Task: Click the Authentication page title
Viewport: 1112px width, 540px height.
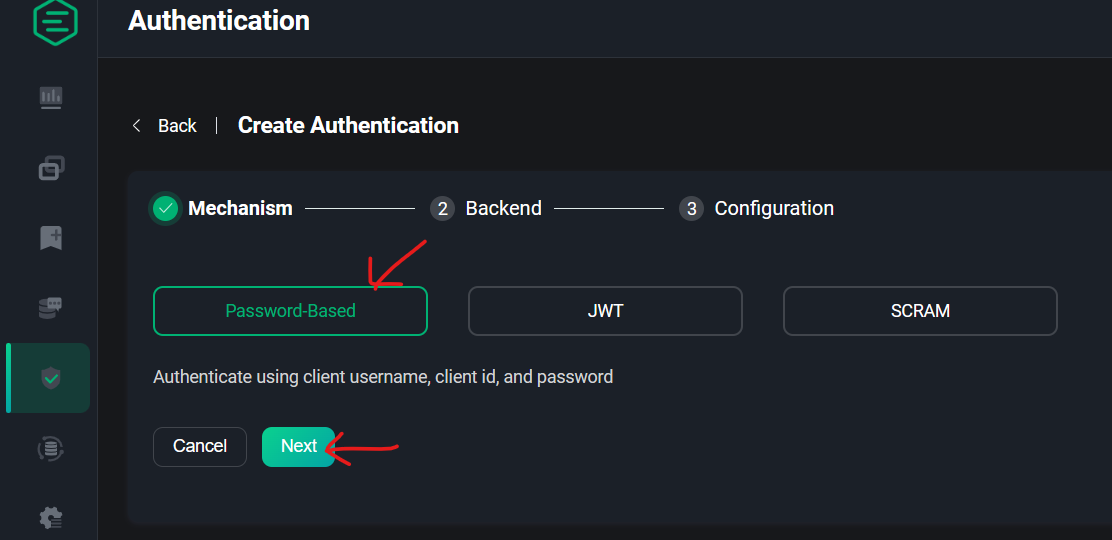Action: 218,21
